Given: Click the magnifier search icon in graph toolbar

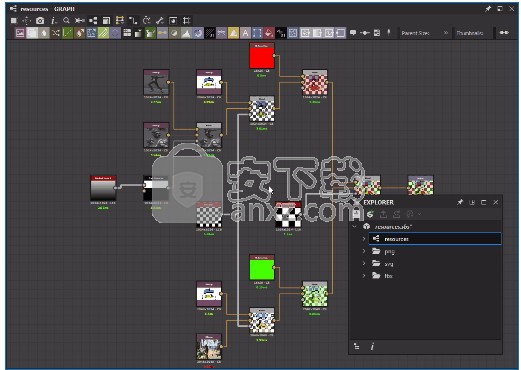Looking at the screenshot, I should 66,21.
